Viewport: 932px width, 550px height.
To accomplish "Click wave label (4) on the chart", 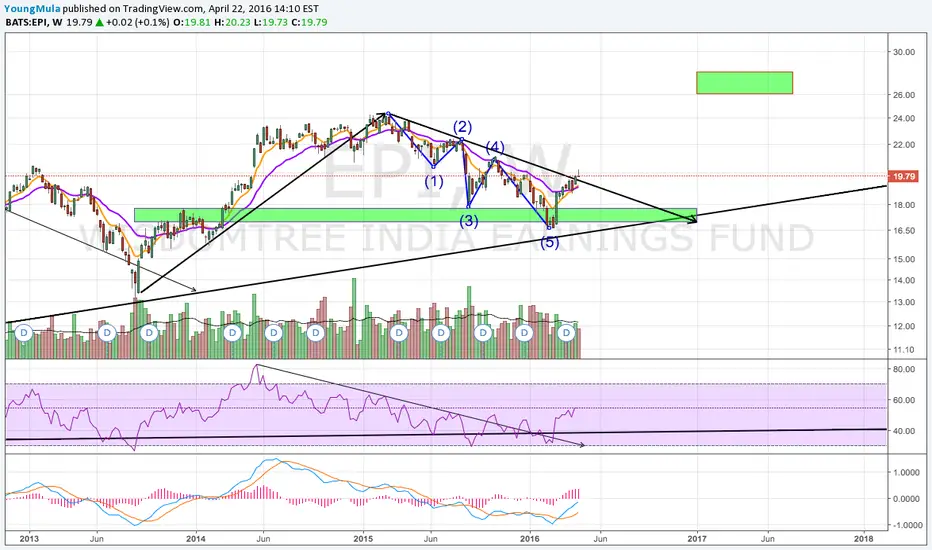I will pos(495,147).
